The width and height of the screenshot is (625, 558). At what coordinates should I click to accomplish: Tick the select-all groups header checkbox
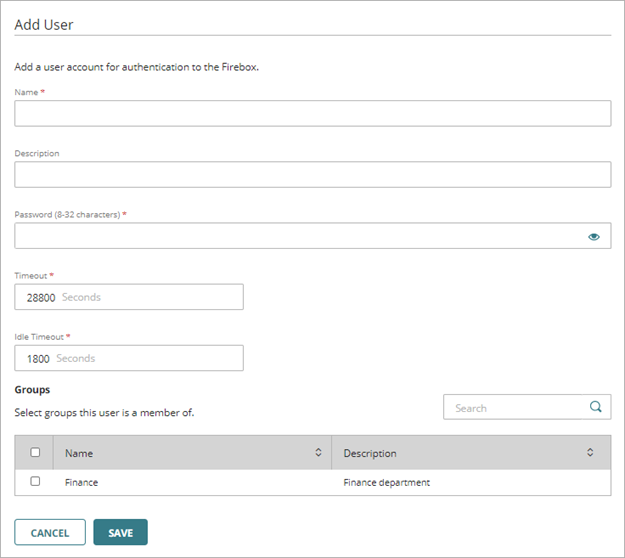(35, 453)
